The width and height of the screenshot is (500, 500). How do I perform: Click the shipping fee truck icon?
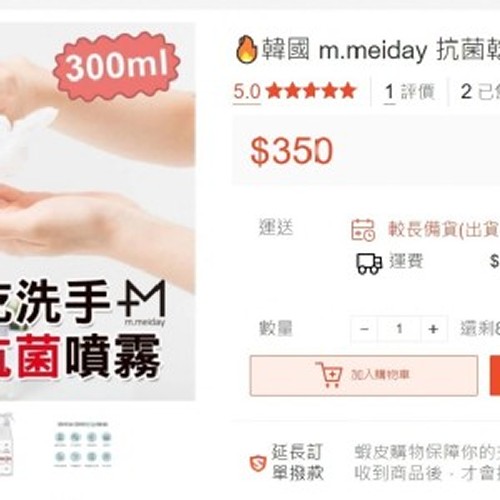coord(369,263)
